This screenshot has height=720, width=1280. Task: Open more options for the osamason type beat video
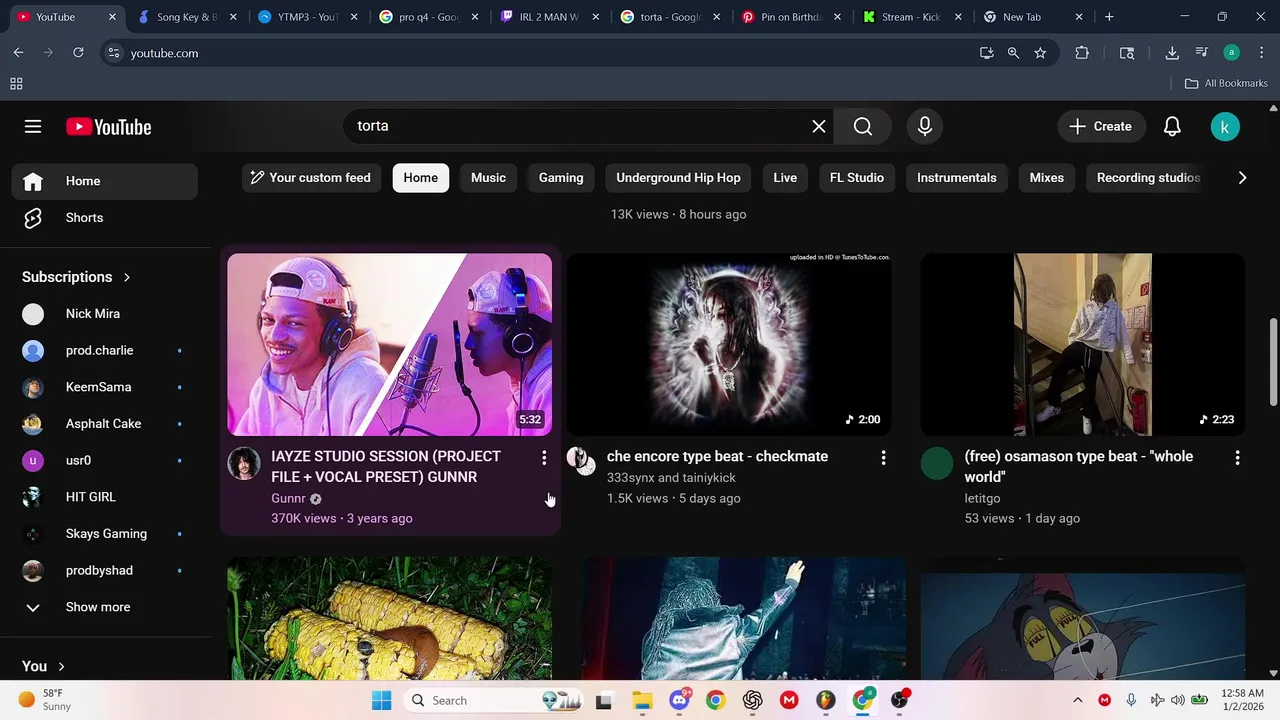pyautogui.click(x=1237, y=458)
